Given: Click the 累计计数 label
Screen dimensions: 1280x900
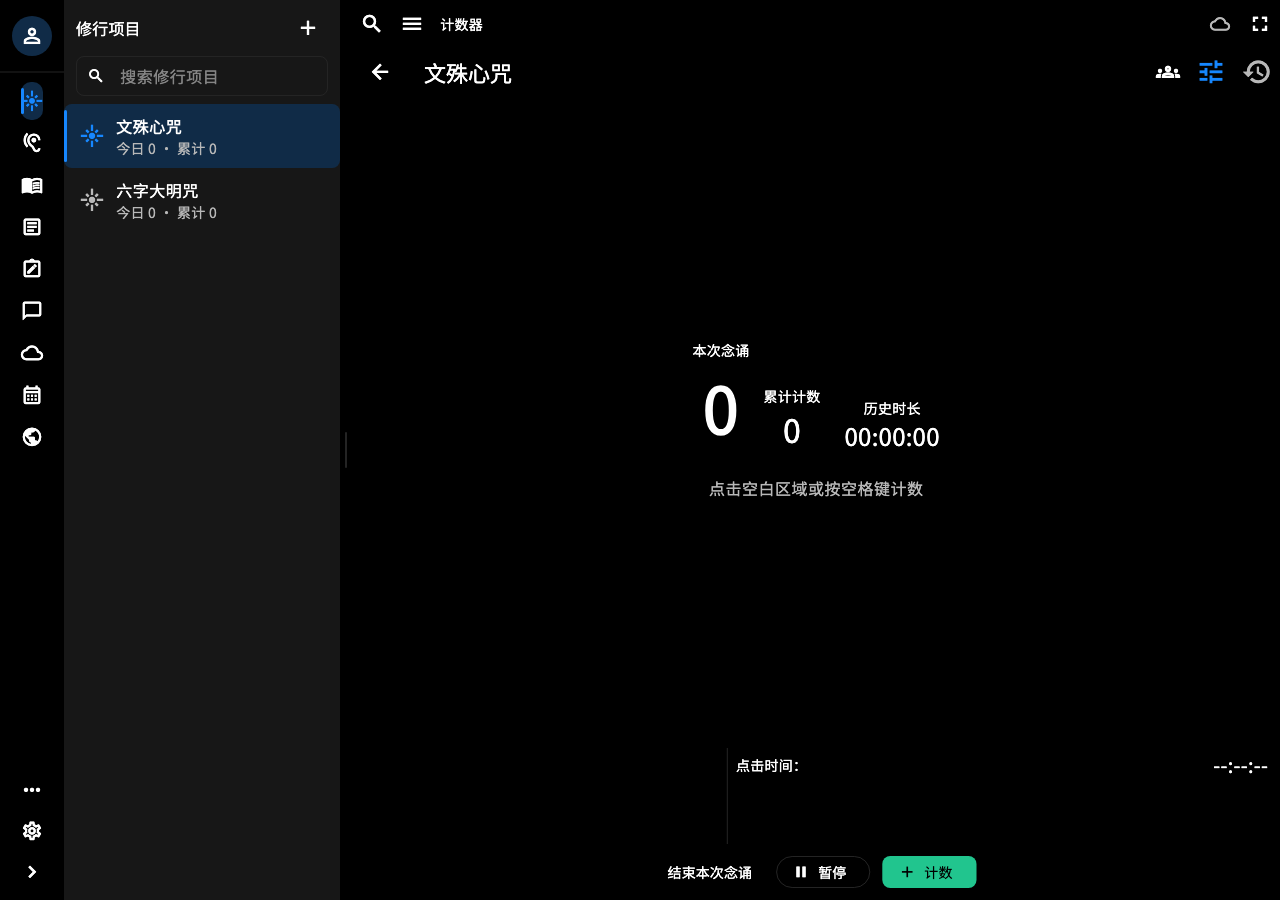Looking at the screenshot, I should point(792,397).
